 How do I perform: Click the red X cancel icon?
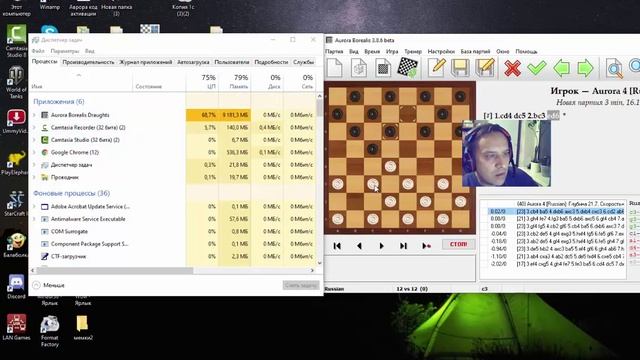click(x=512, y=68)
